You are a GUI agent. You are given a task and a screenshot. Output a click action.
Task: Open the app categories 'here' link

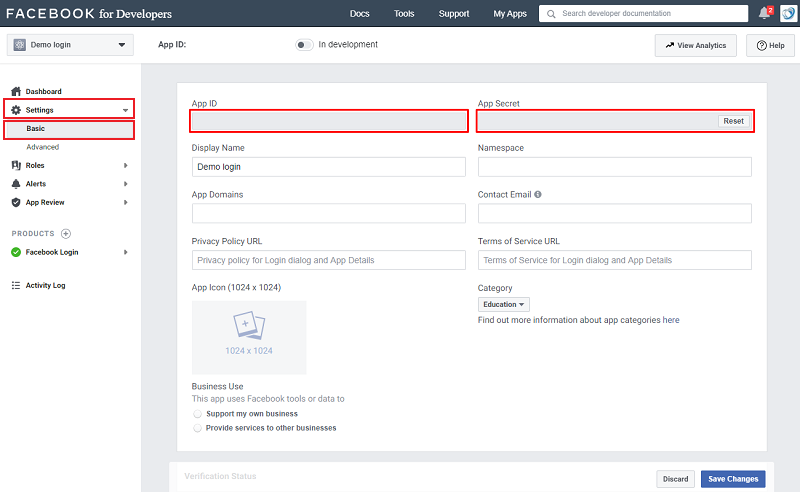671,320
